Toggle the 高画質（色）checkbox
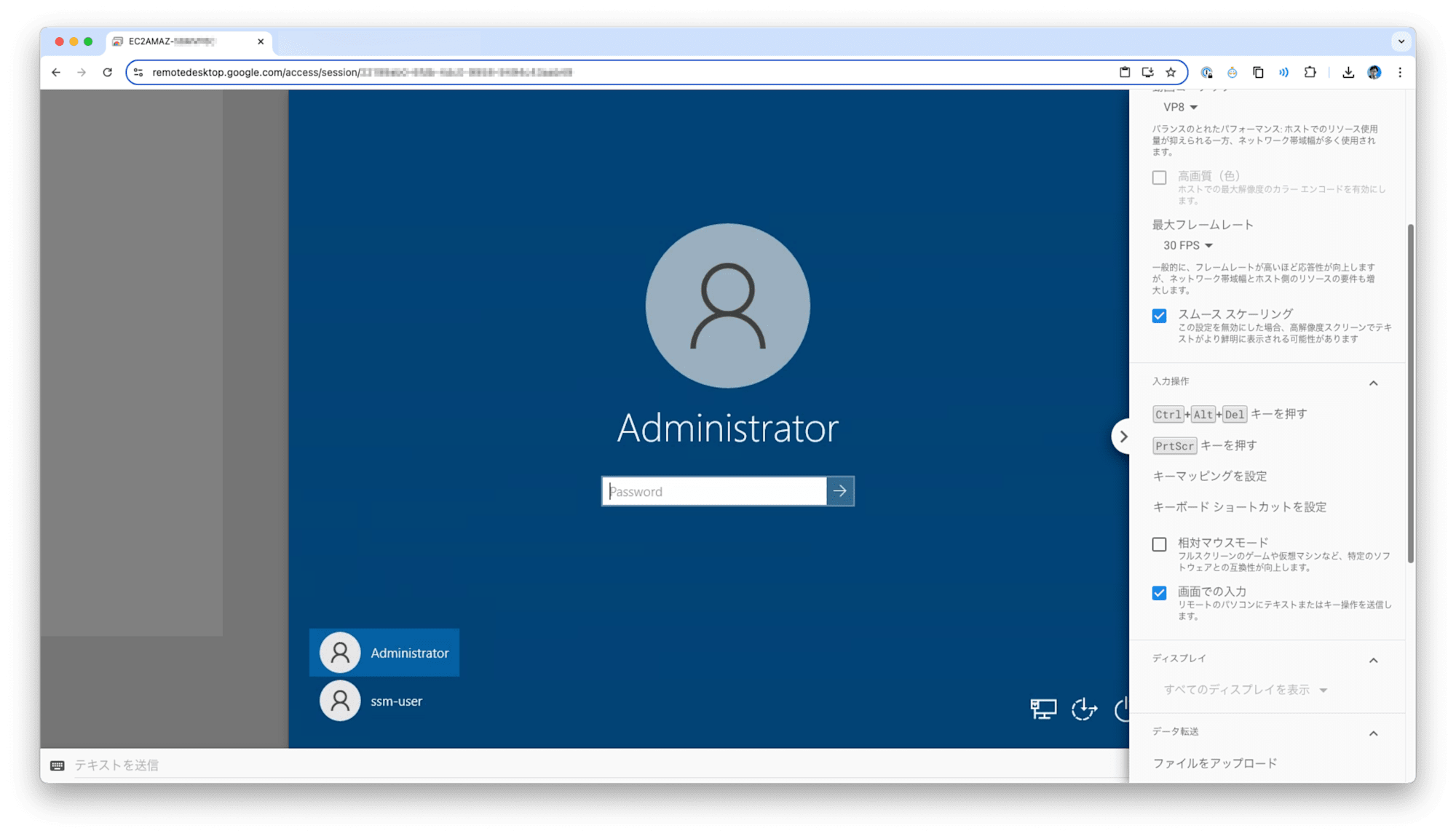Viewport: 1456px width, 836px height. tap(1159, 178)
